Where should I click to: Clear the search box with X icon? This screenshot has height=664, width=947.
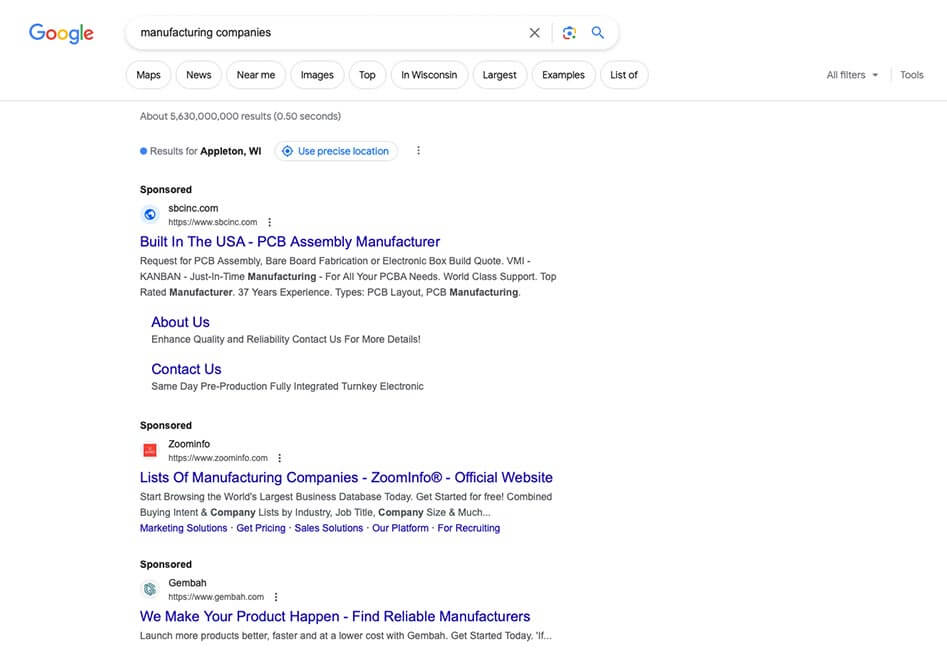click(x=534, y=33)
